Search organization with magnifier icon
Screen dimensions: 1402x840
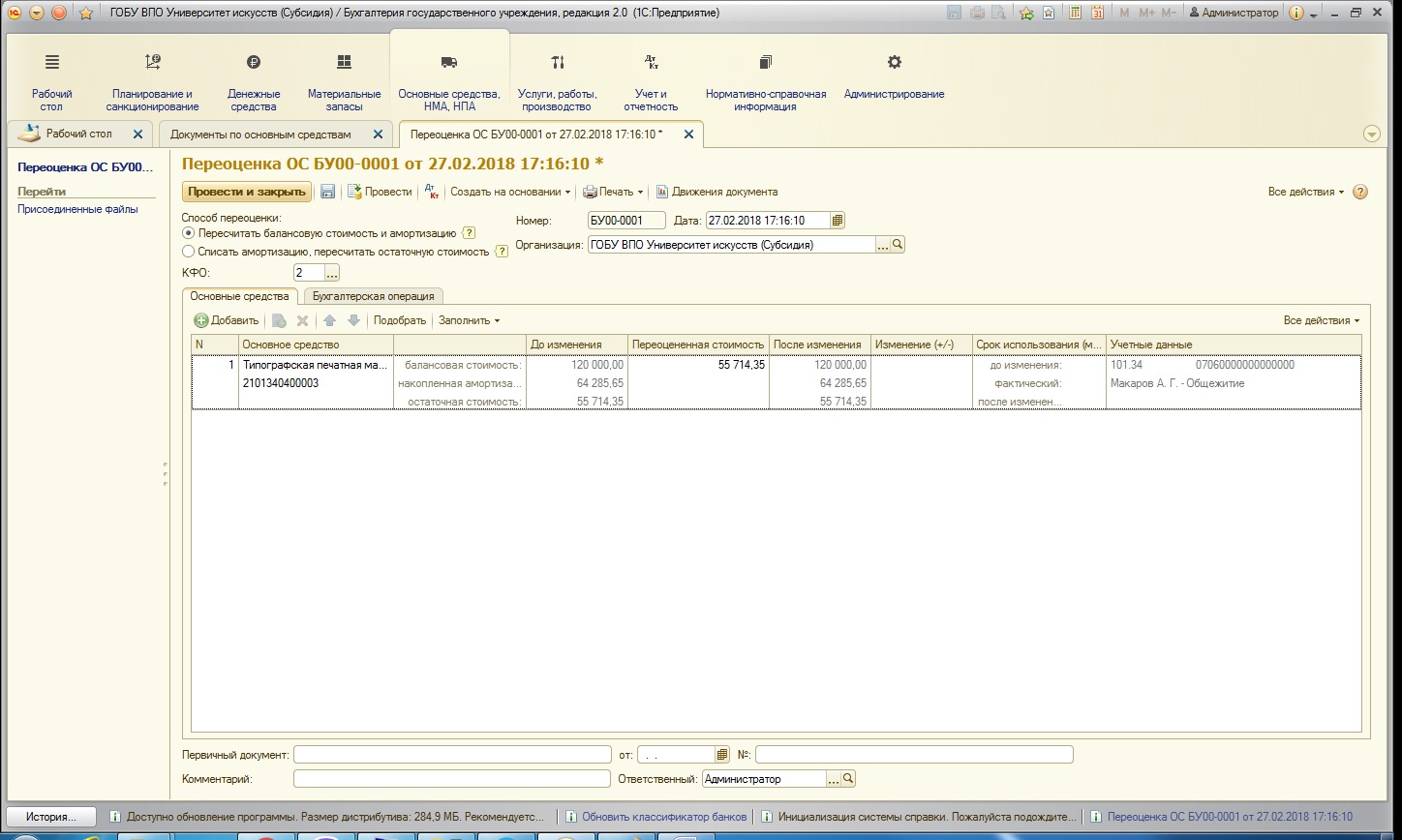(x=898, y=245)
